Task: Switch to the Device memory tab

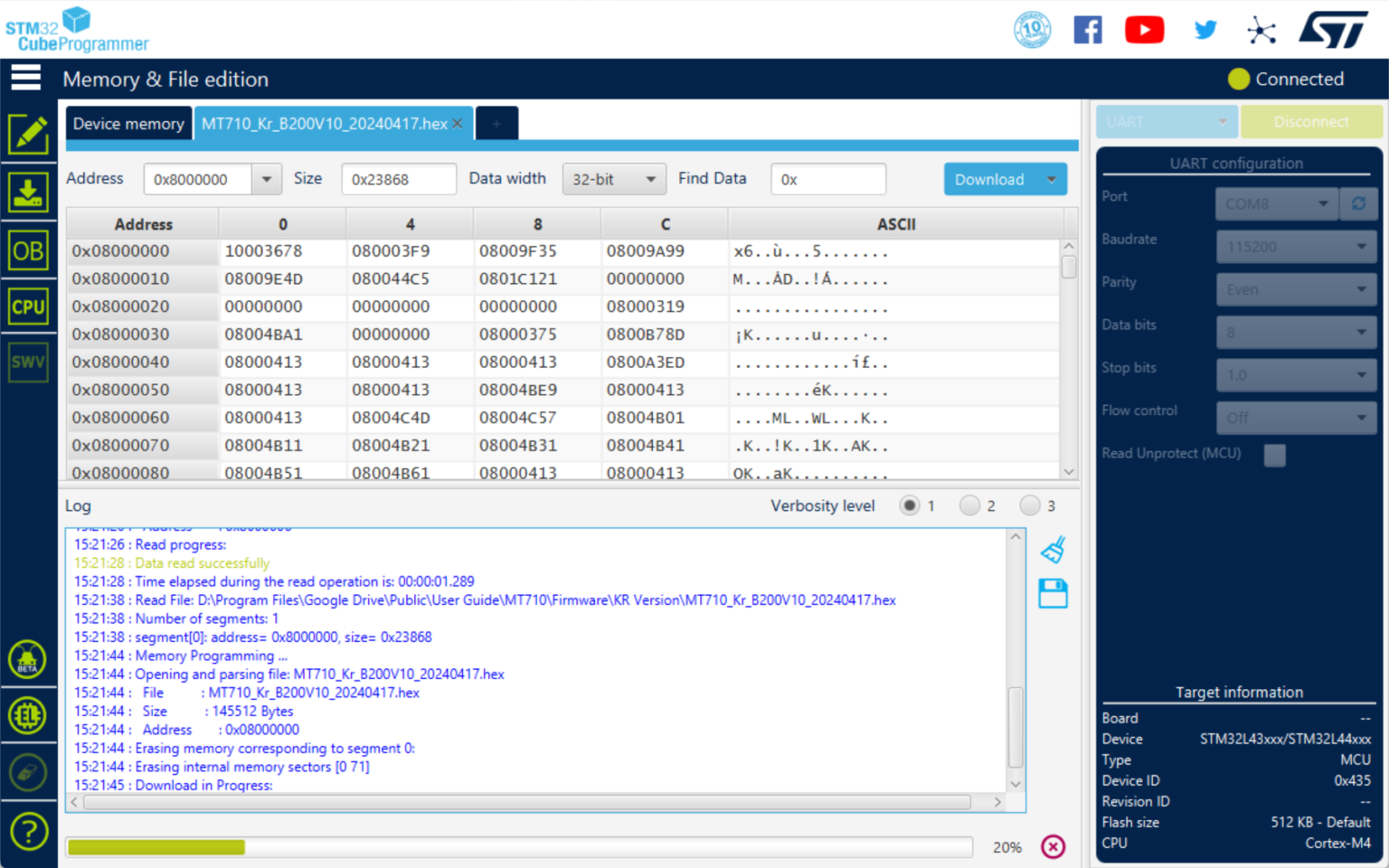Action: point(128,124)
